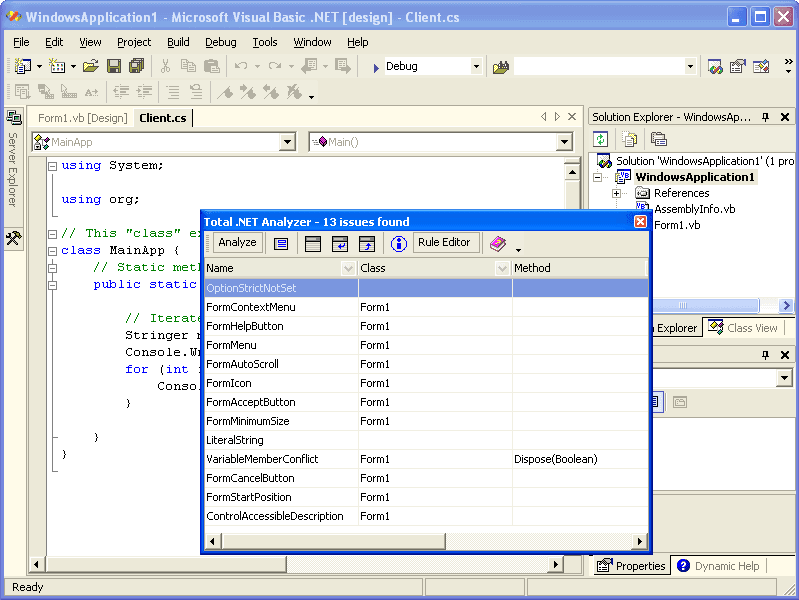Open the Name column filter dropdown
This screenshot has width=799, height=600.
349,268
